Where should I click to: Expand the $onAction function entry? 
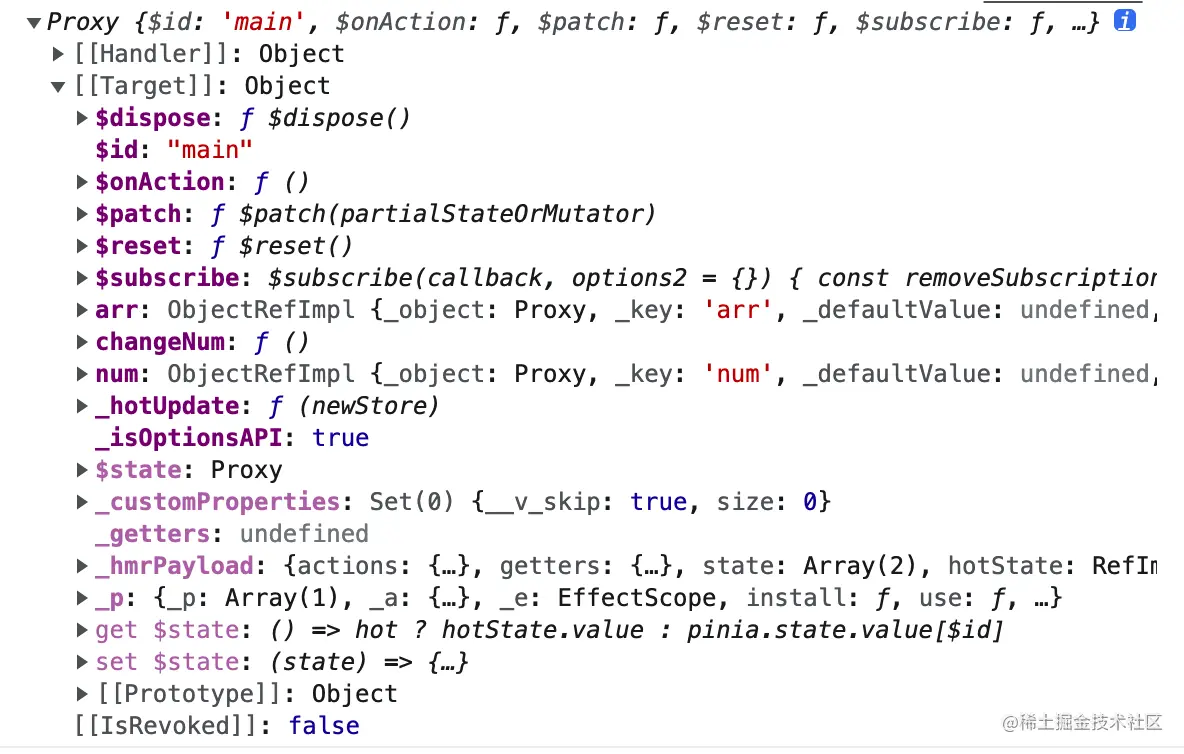point(82,181)
